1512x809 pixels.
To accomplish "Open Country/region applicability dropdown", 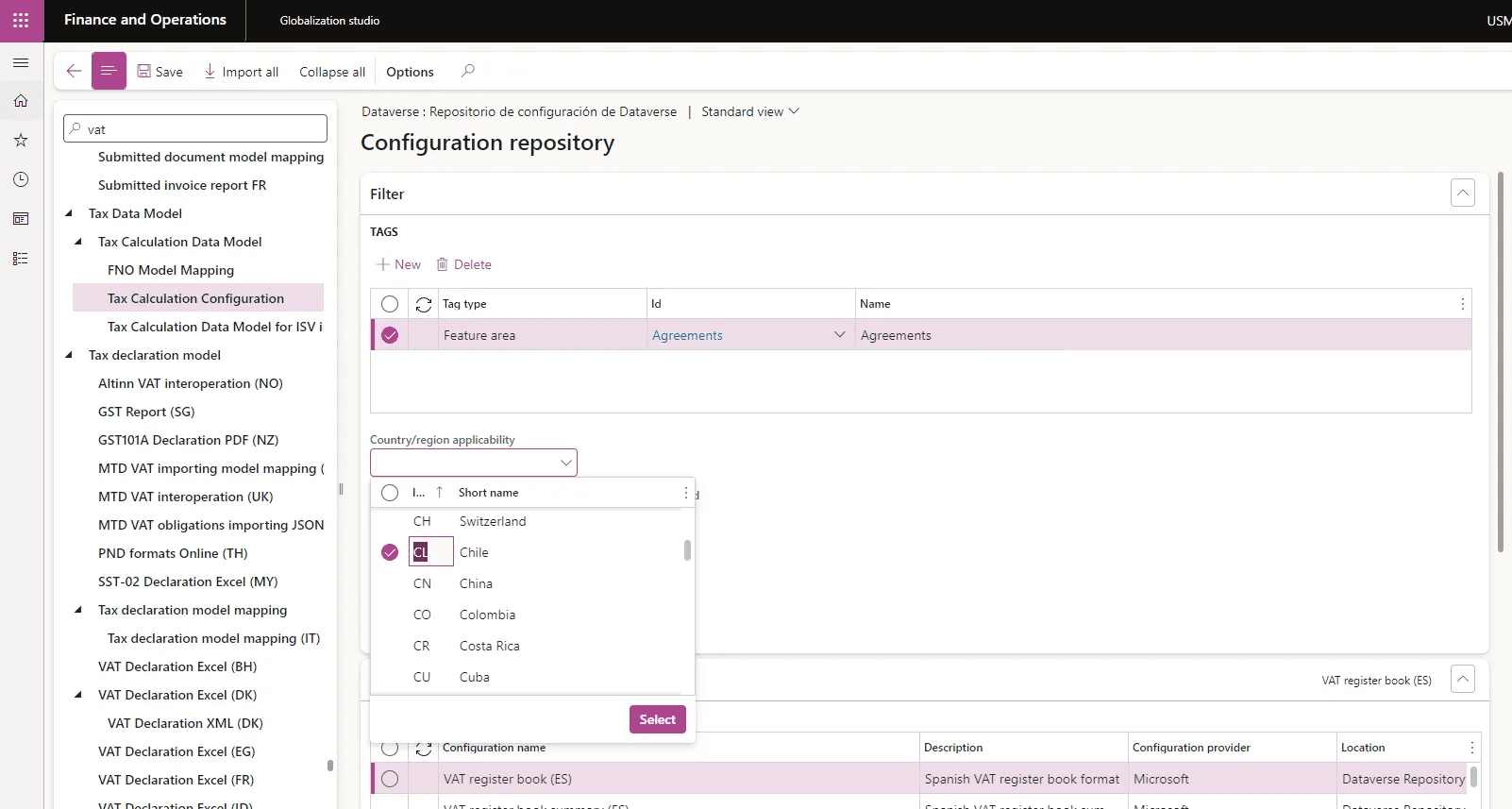I will 565,463.
